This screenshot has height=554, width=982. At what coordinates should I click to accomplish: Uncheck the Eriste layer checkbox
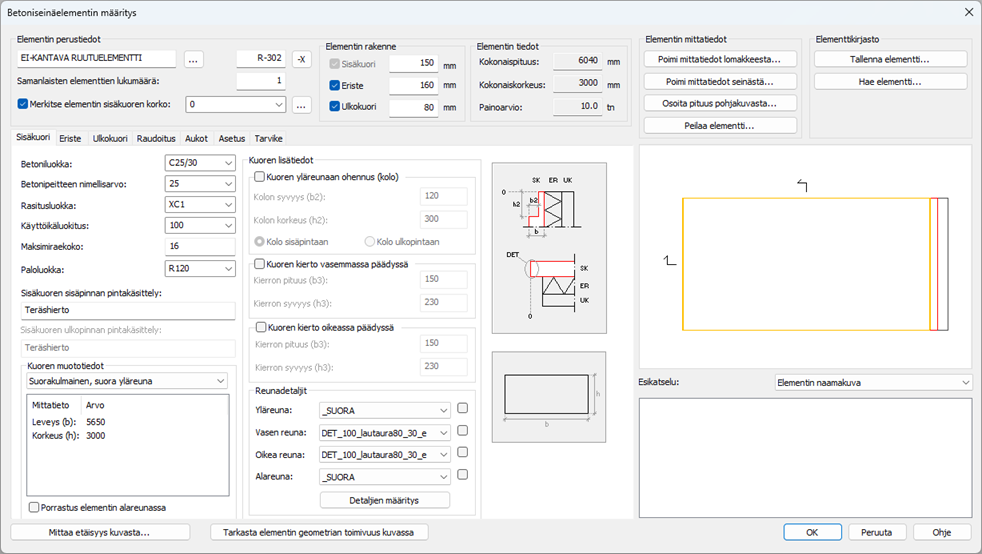tap(335, 85)
